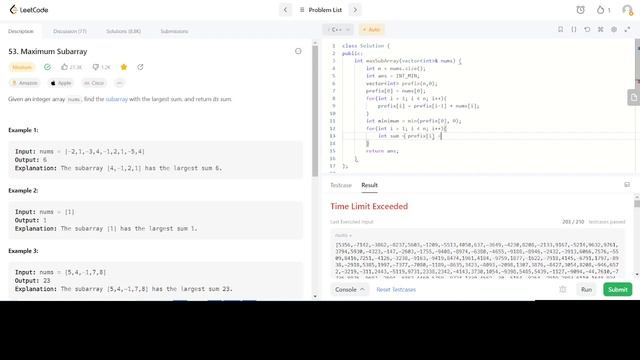Click the Submit button
Screen dimensions: 640x360
point(618,289)
